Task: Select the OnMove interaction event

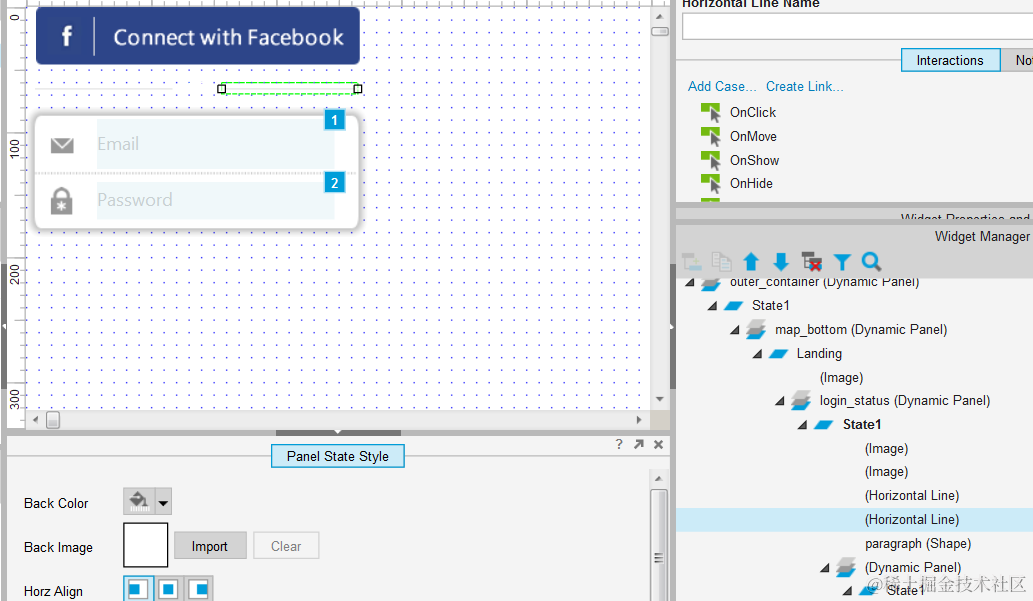Action: click(x=753, y=136)
